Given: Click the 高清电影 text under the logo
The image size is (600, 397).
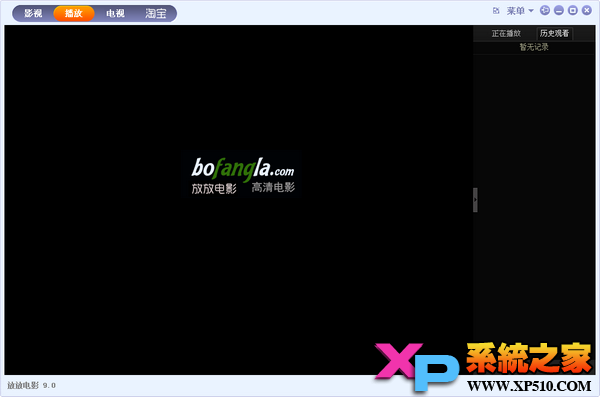Looking at the screenshot, I should (x=273, y=187).
